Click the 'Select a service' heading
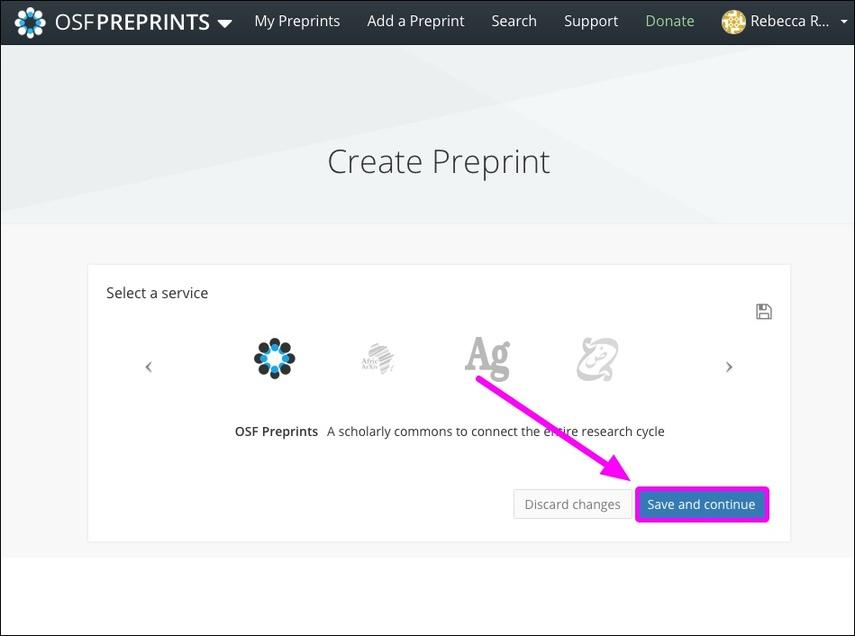Viewport: 855px width, 636px height. [x=157, y=293]
